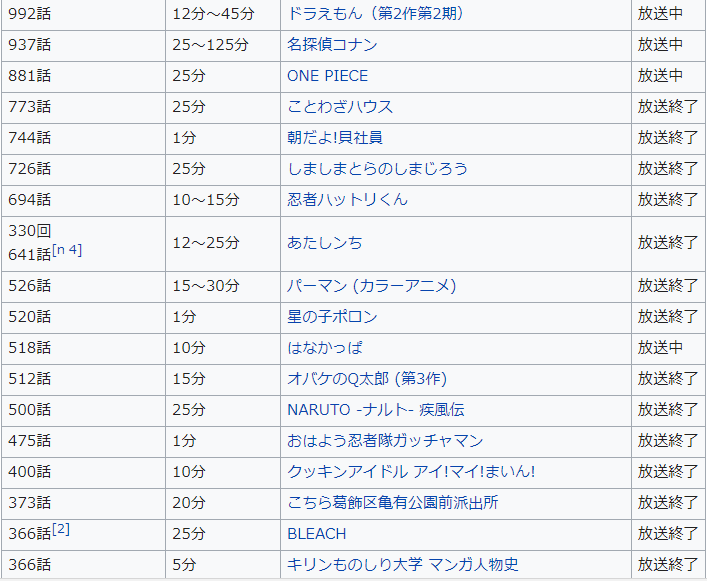Screen dimensions: 707x581
Task: Open the ONE PIECE article link
Action: [327, 76]
